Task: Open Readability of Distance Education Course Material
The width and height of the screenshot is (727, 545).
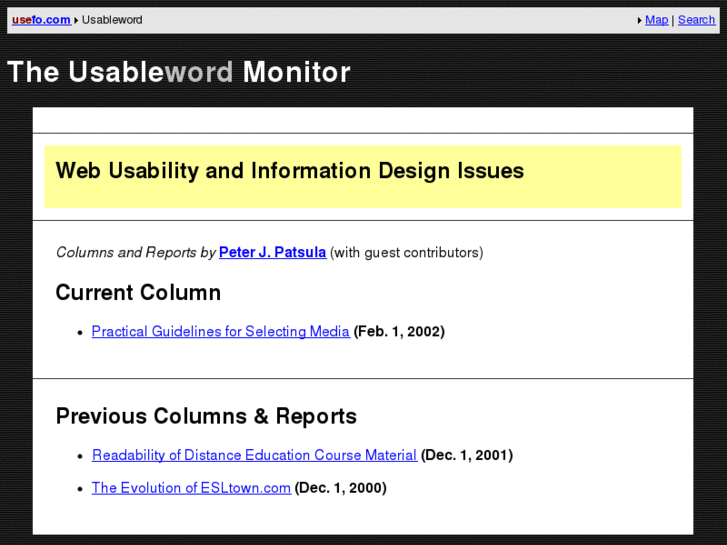Action: pyautogui.click(x=255, y=455)
